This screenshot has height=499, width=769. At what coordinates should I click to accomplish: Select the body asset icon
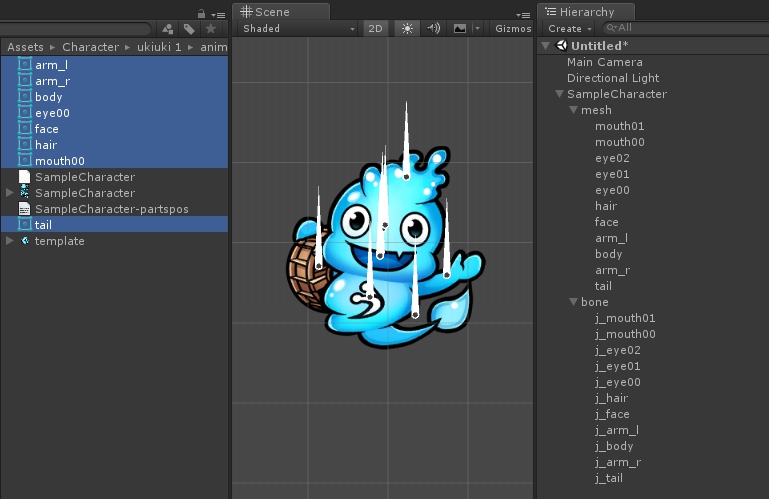25,97
